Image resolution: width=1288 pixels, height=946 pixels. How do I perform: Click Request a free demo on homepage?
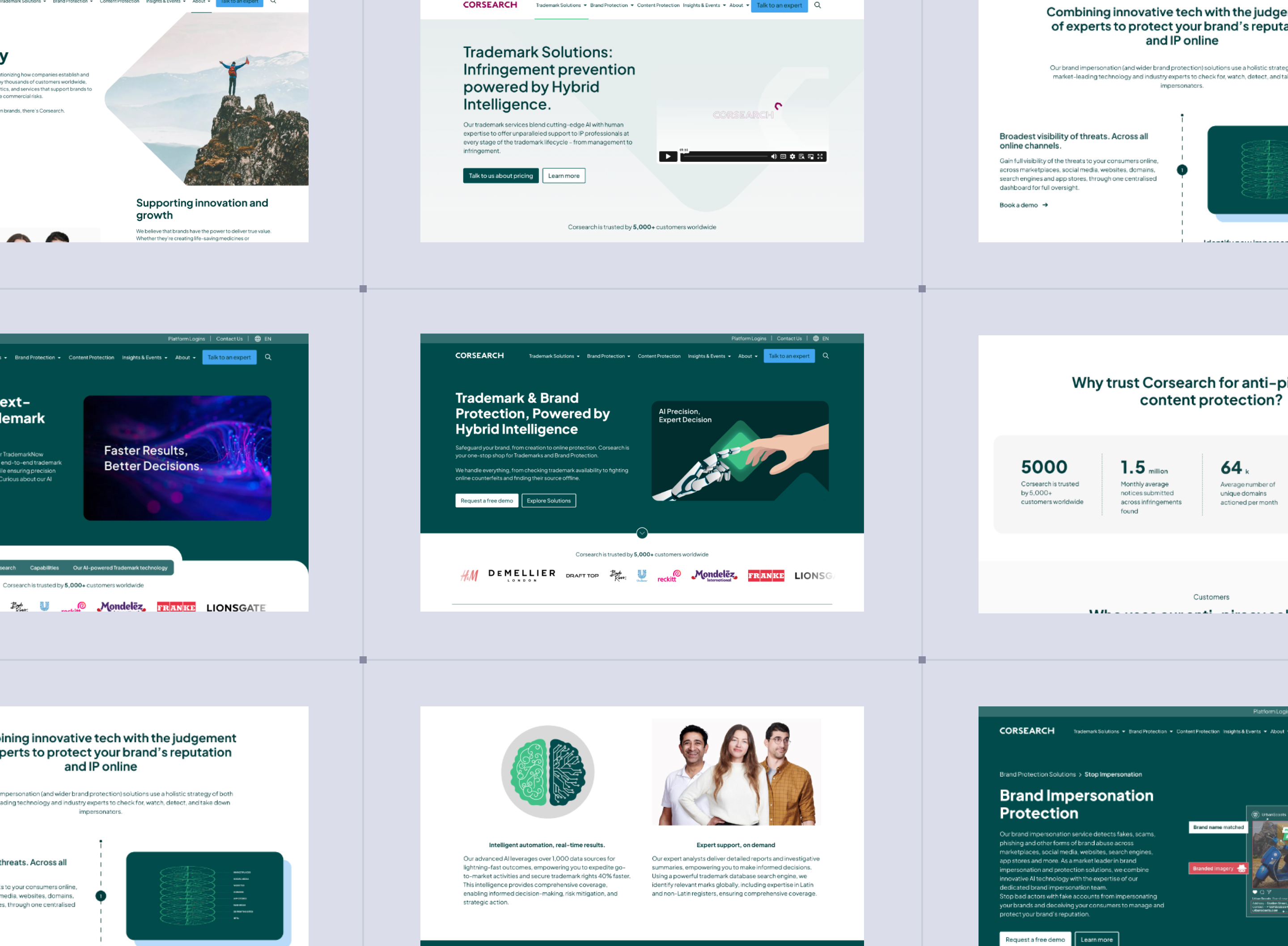click(x=486, y=500)
